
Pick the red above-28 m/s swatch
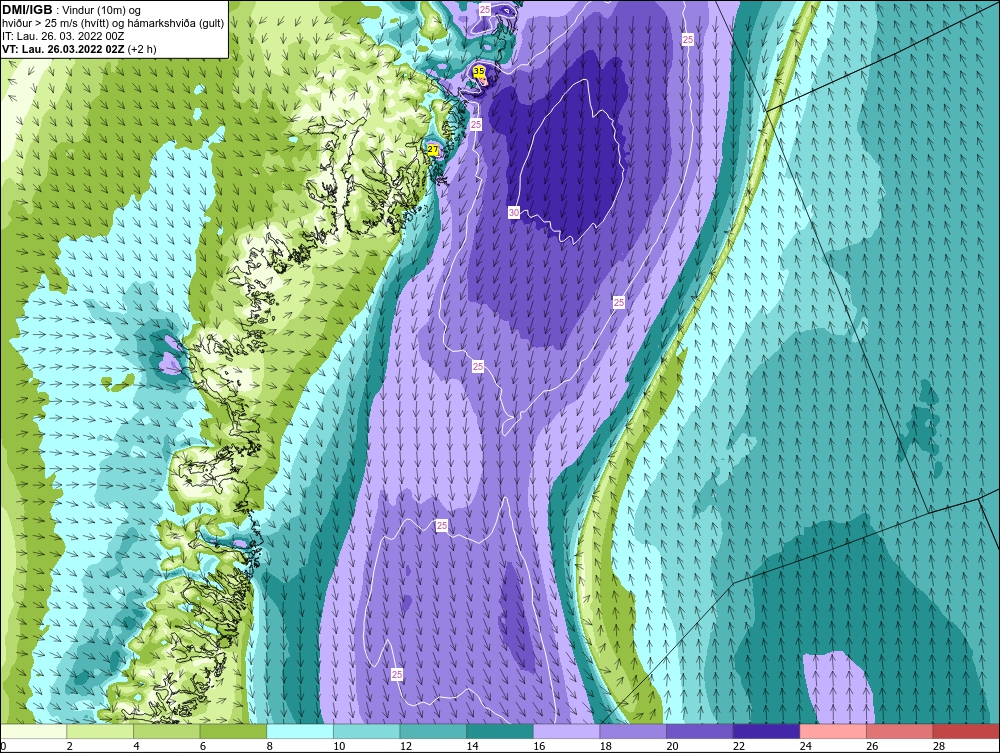pyautogui.click(x=966, y=731)
